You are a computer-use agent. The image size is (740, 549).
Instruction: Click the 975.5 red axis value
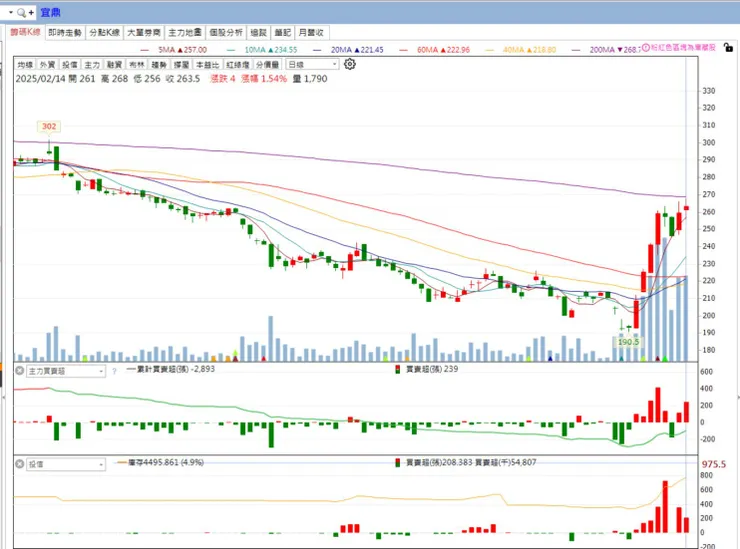[714, 464]
